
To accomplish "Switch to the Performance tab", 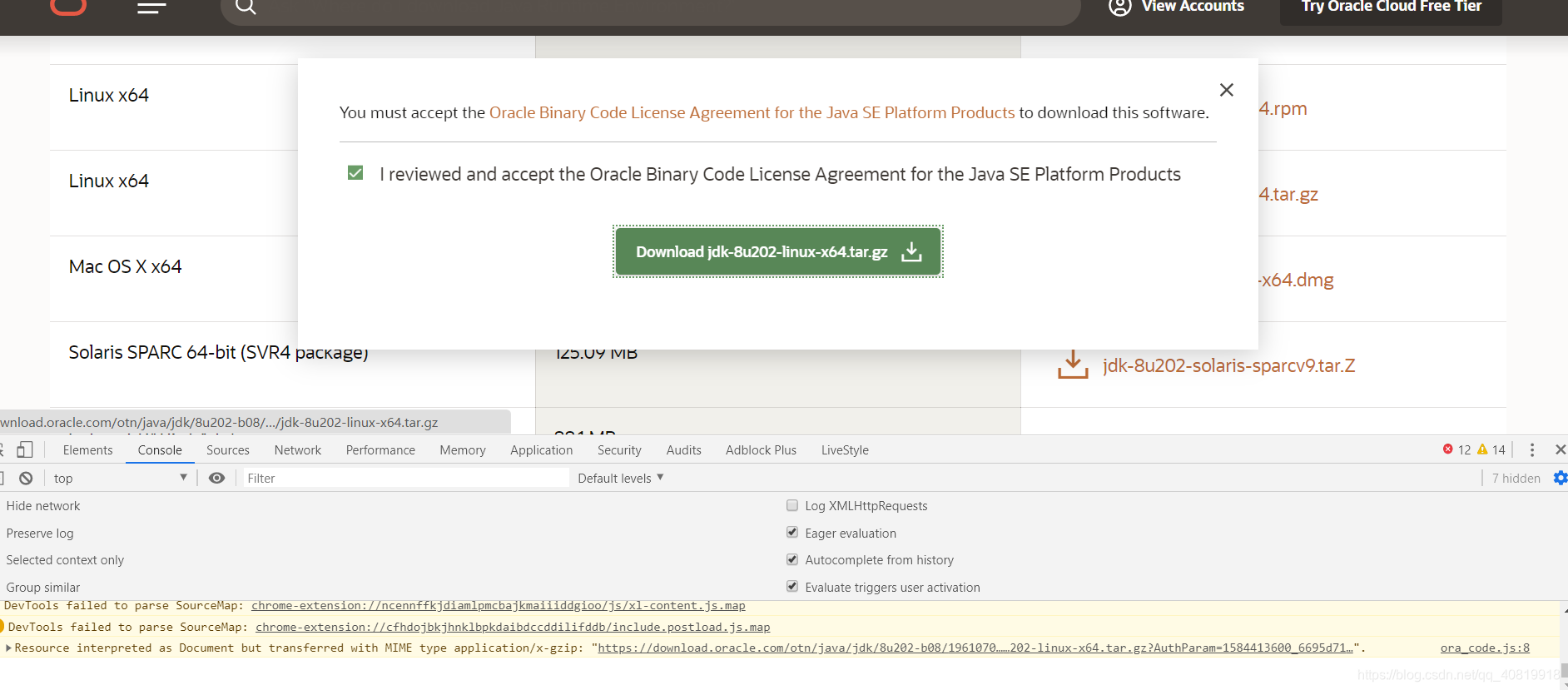I will pos(380,449).
